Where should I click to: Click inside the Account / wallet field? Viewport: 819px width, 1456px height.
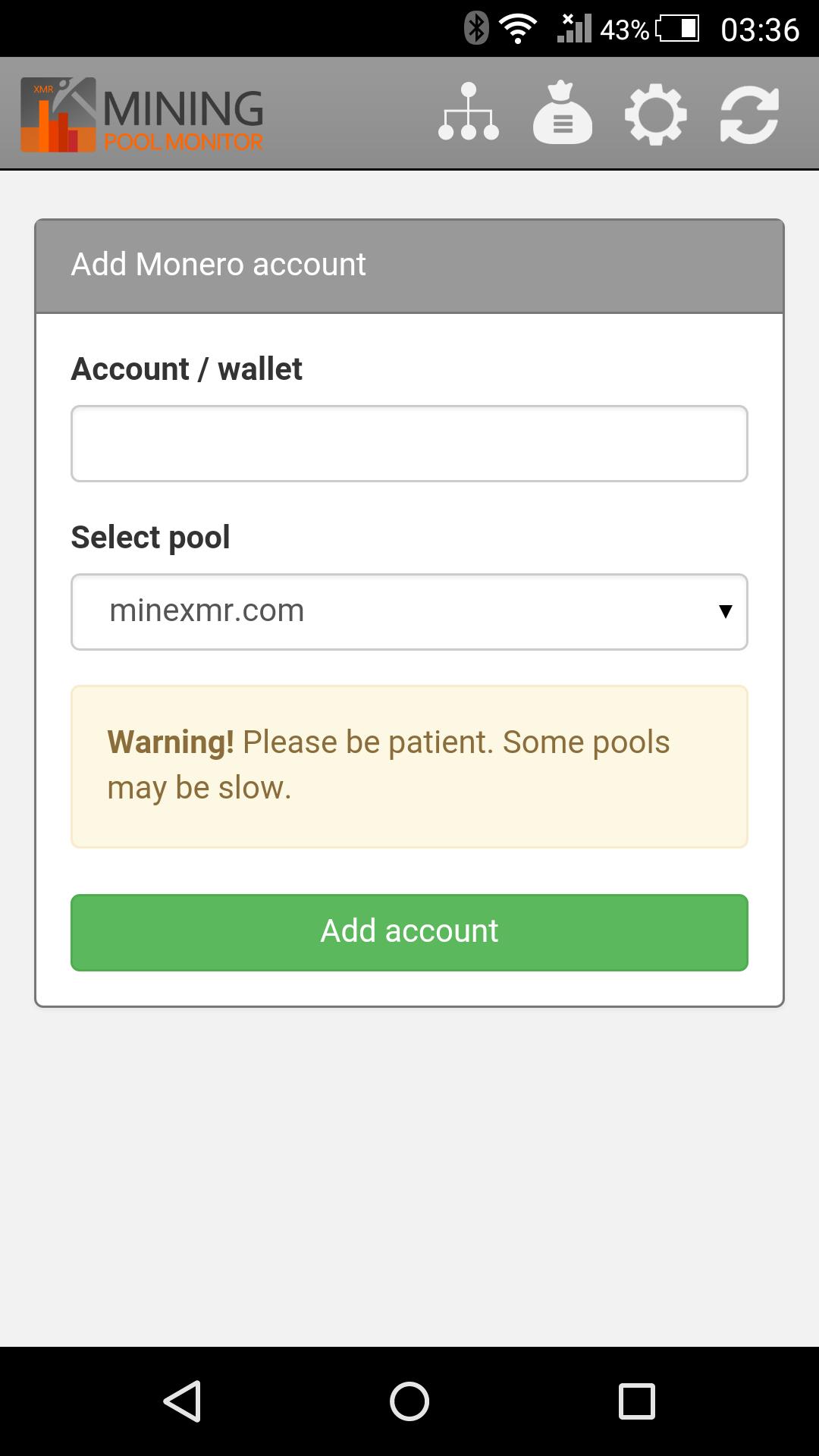[409, 444]
